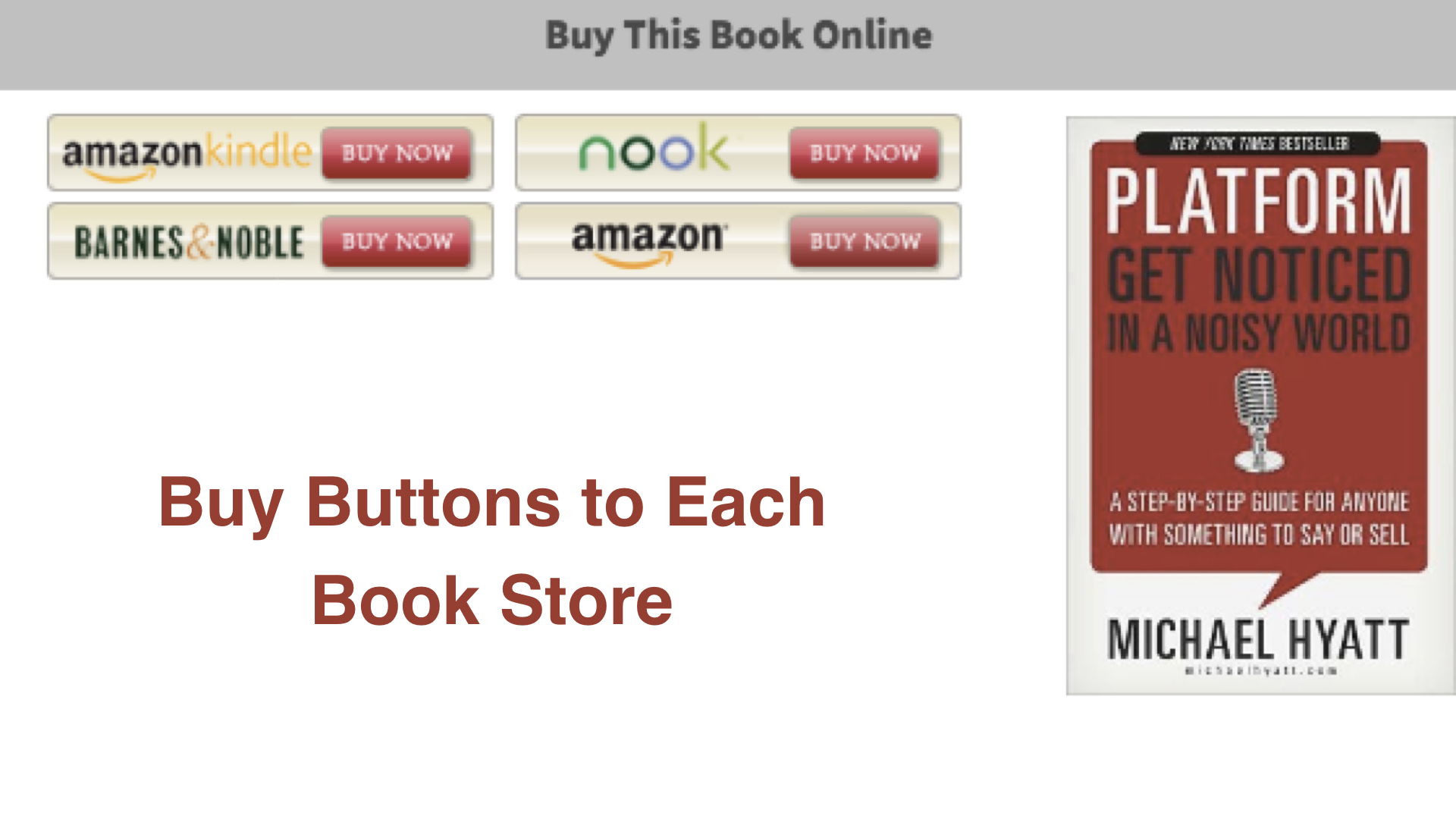
Task: Click the Buy This Book Online header
Action: (739, 36)
